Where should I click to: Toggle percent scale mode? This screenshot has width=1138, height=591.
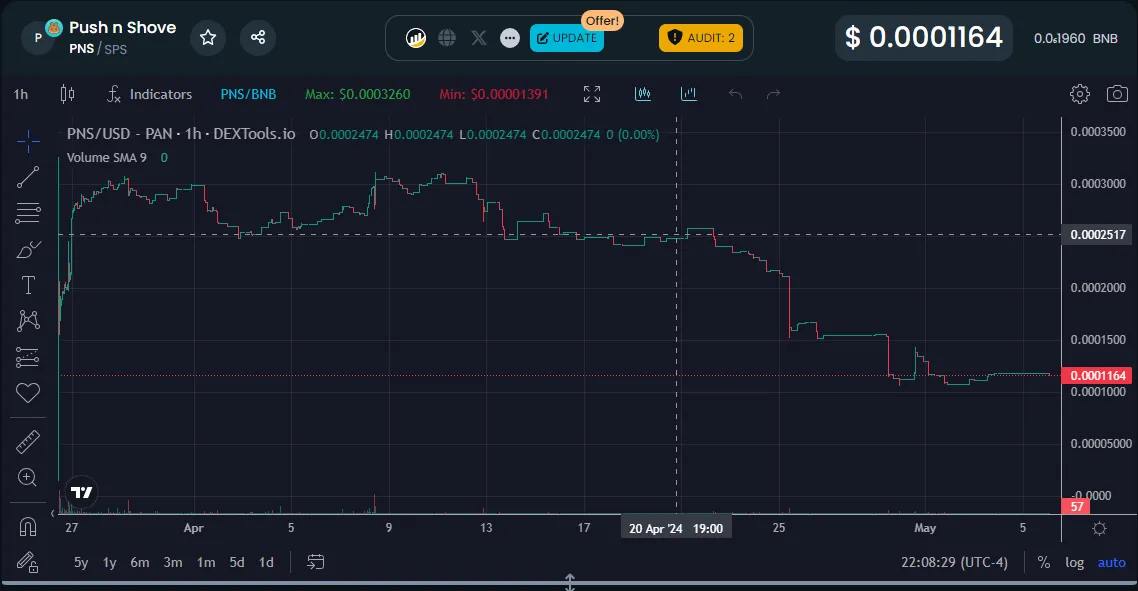point(1044,563)
